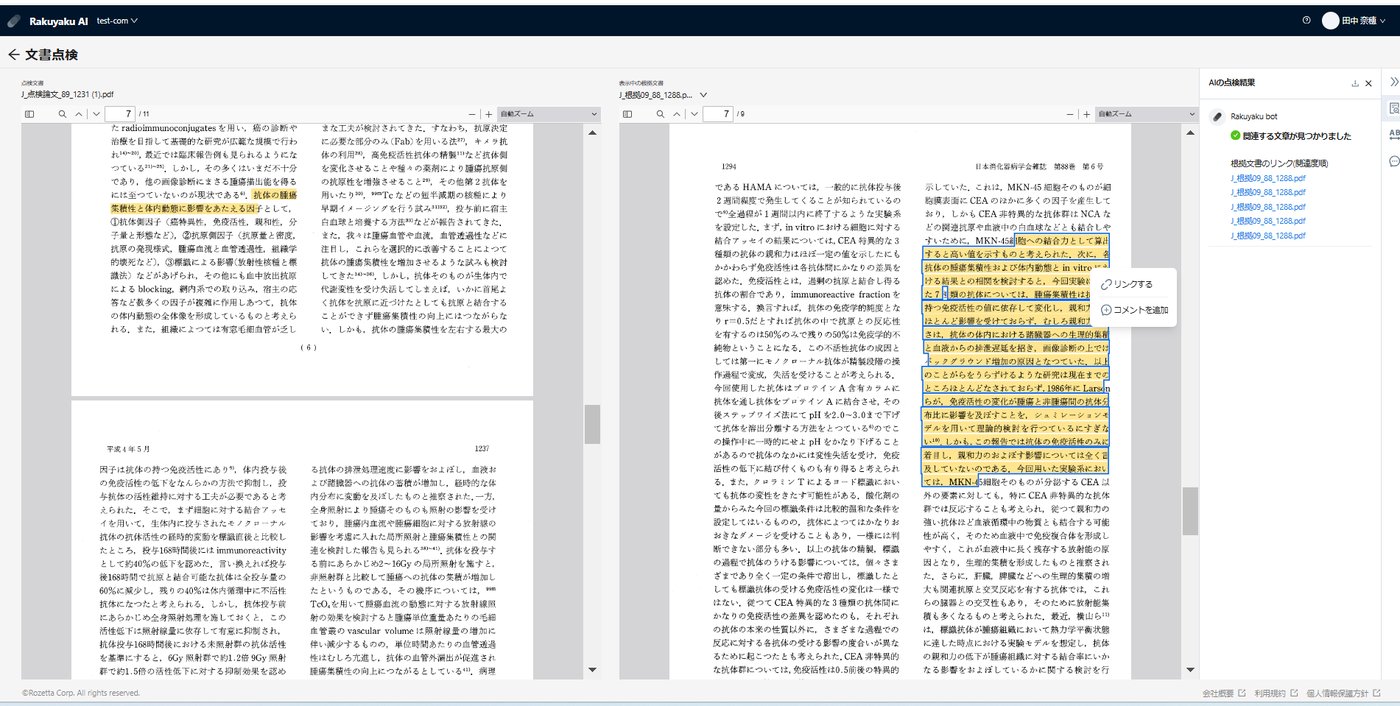The width and height of the screenshot is (1400, 706).
Task: Zoom out in the left PDF viewer
Action: pyautogui.click(x=472, y=114)
